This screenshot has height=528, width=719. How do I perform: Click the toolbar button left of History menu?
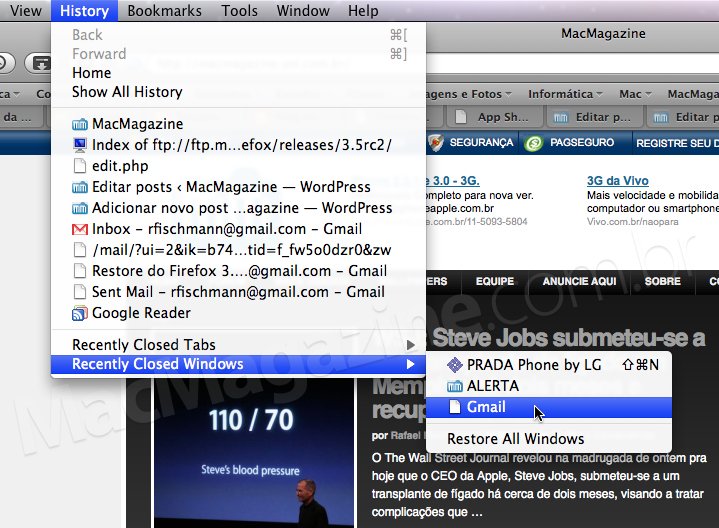(39, 63)
